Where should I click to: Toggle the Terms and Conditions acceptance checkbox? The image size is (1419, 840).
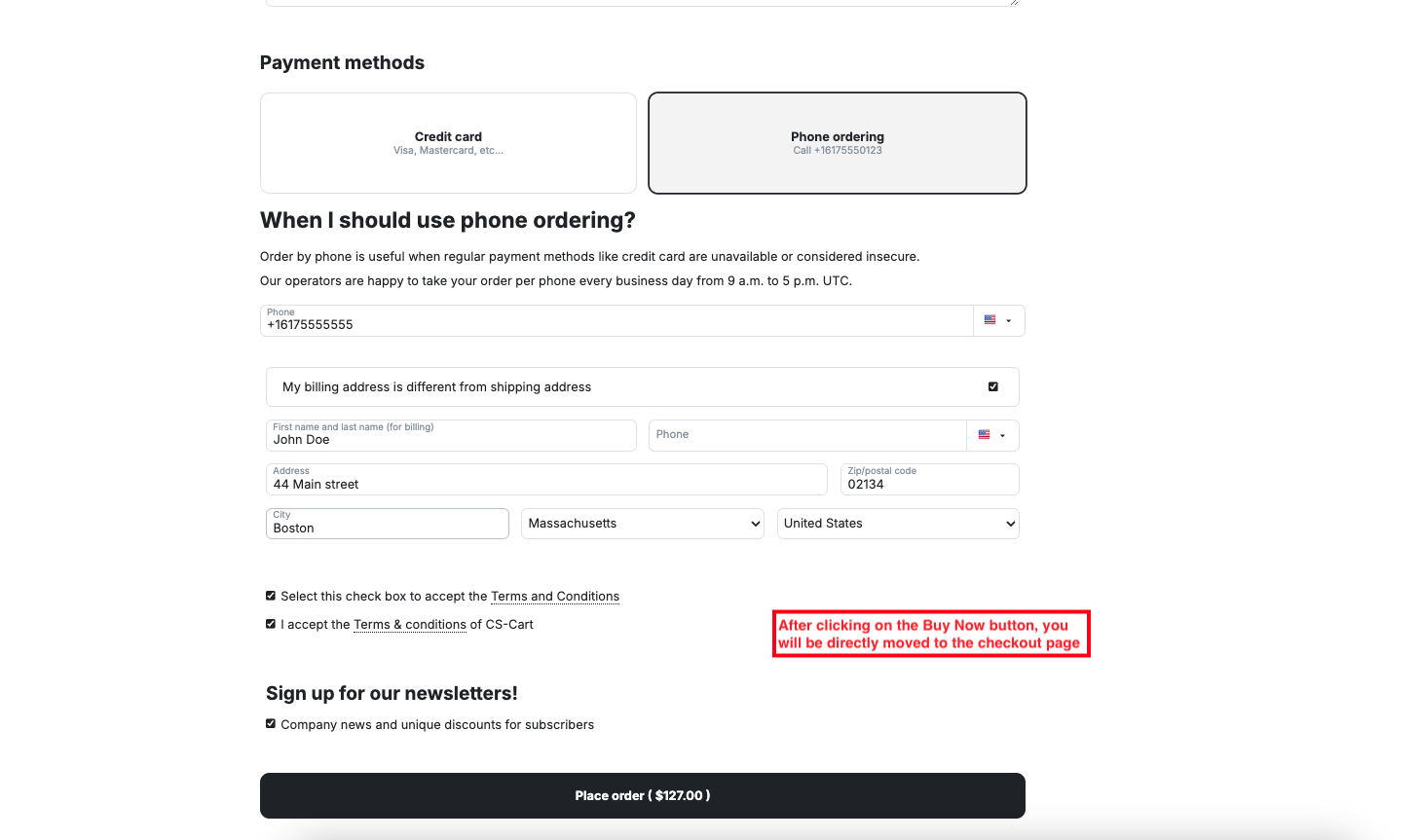(271, 596)
